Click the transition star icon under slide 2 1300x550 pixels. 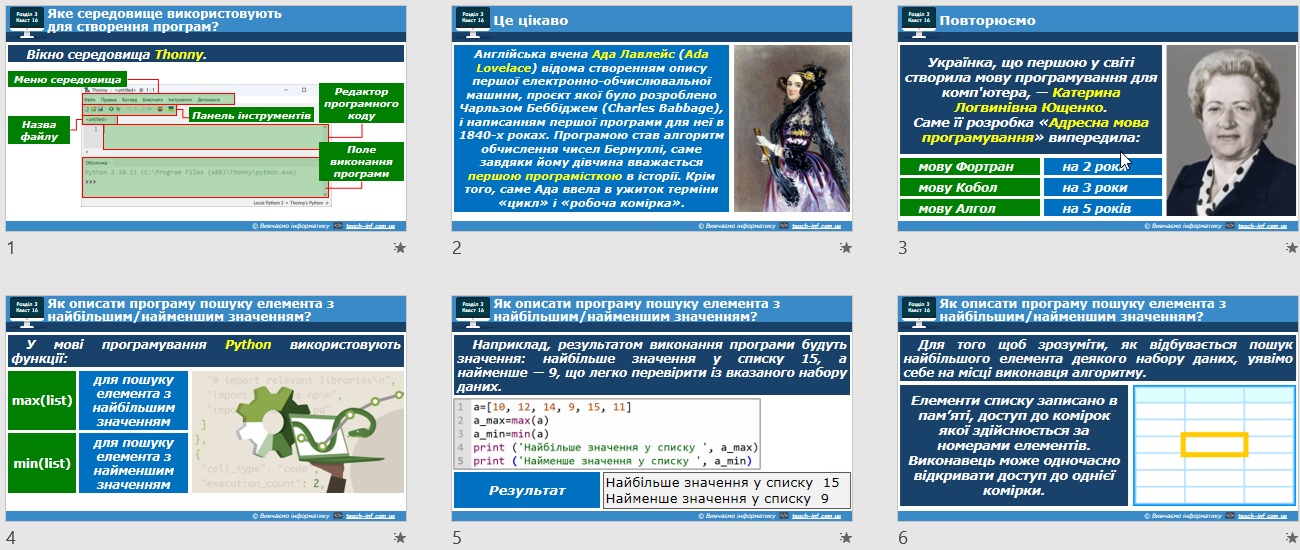coord(846,248)
